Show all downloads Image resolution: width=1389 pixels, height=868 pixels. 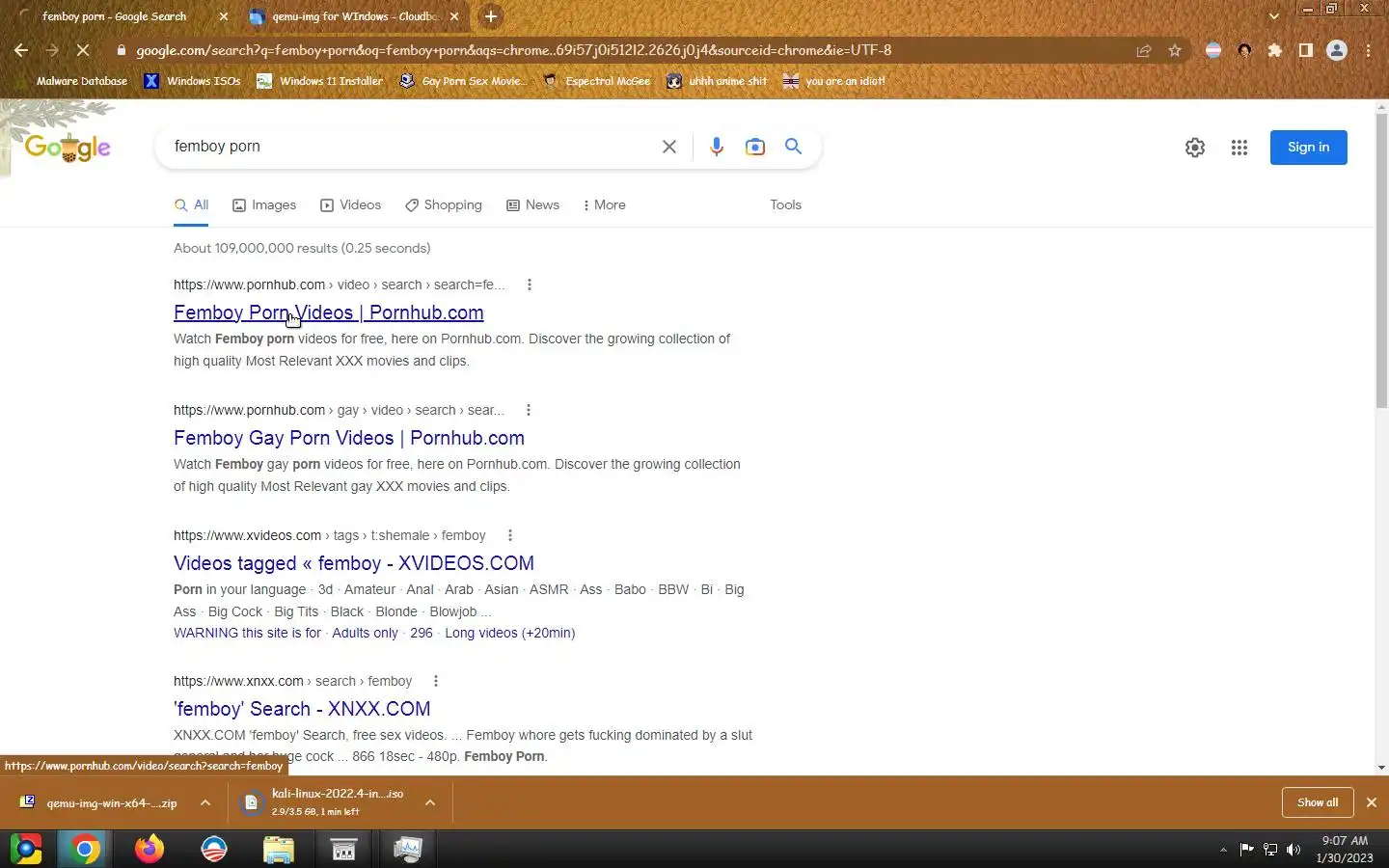(x=1317, y=802)
